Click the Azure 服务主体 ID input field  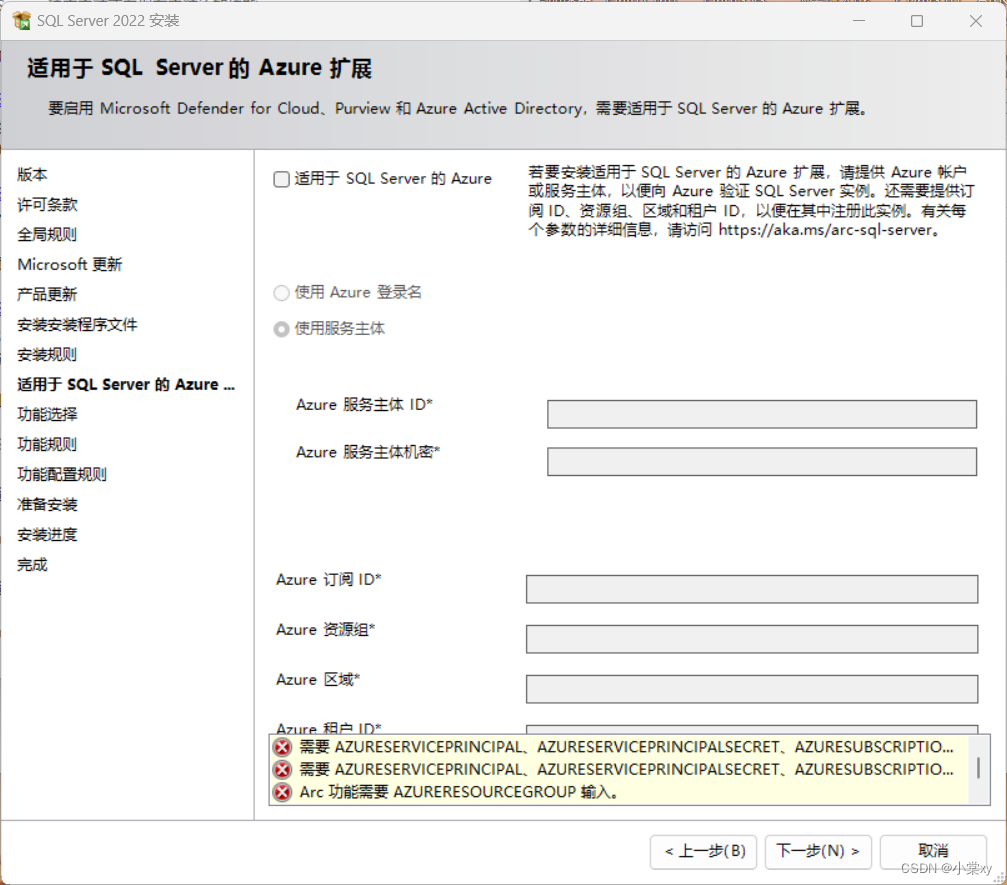(x=762, y=414)
